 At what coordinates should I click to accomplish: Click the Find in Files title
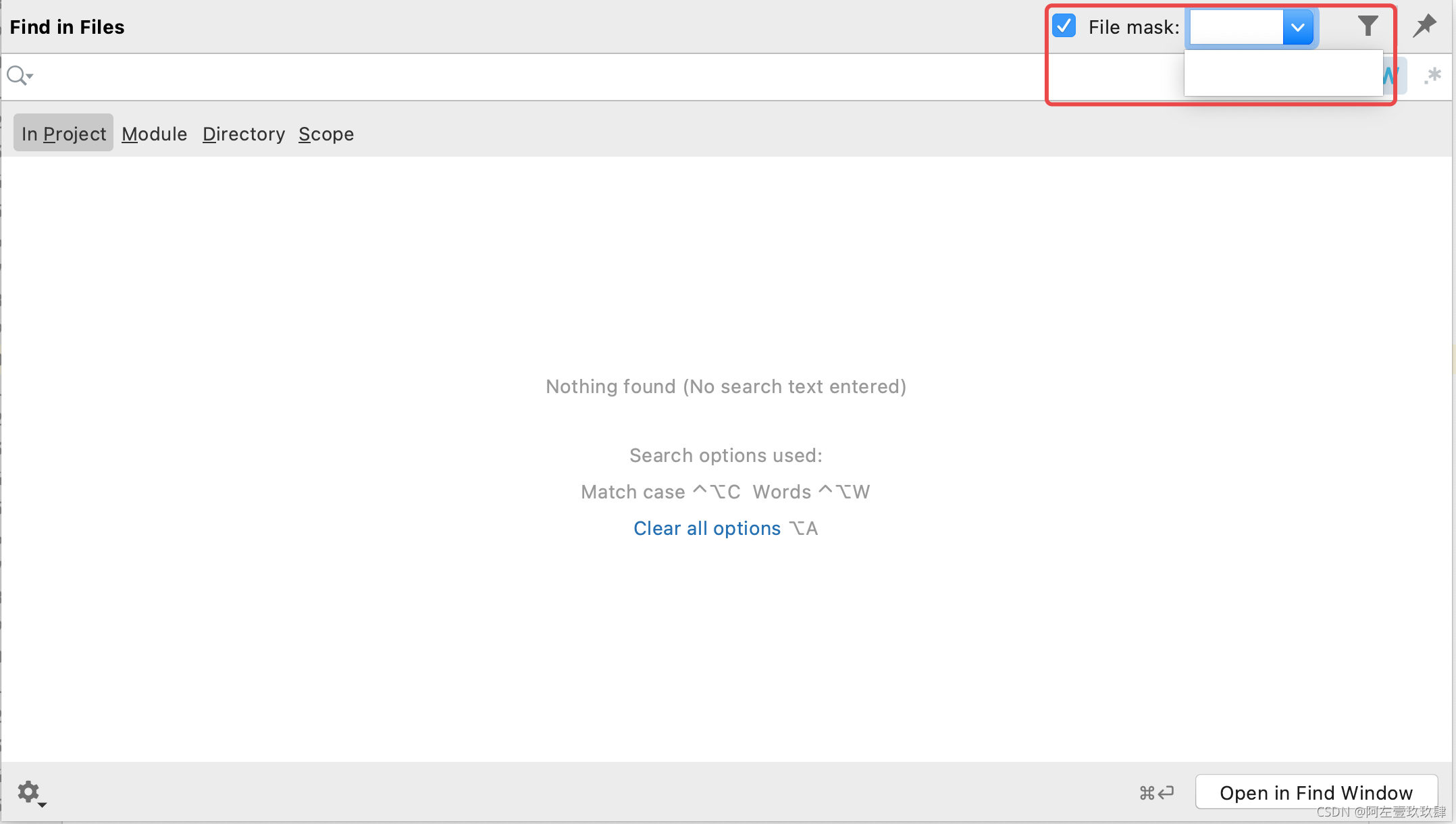(68, 27)
